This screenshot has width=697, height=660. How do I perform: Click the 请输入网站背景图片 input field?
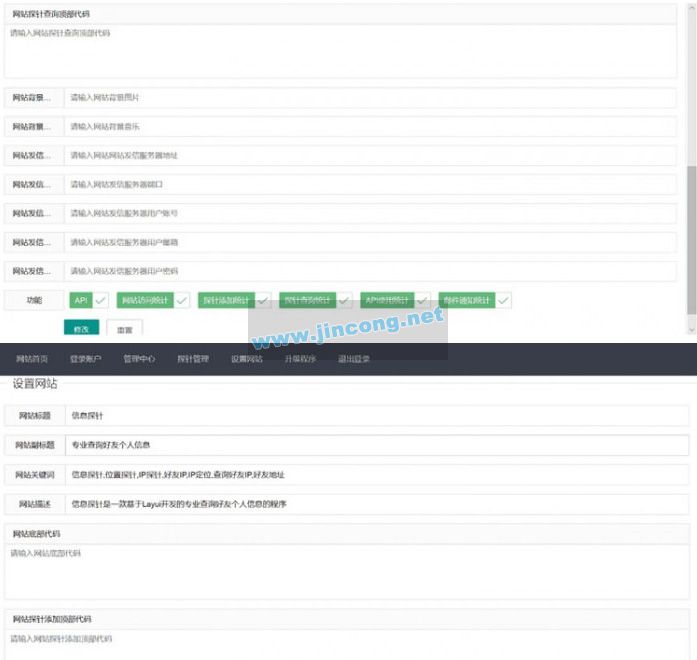pos(371,98)
